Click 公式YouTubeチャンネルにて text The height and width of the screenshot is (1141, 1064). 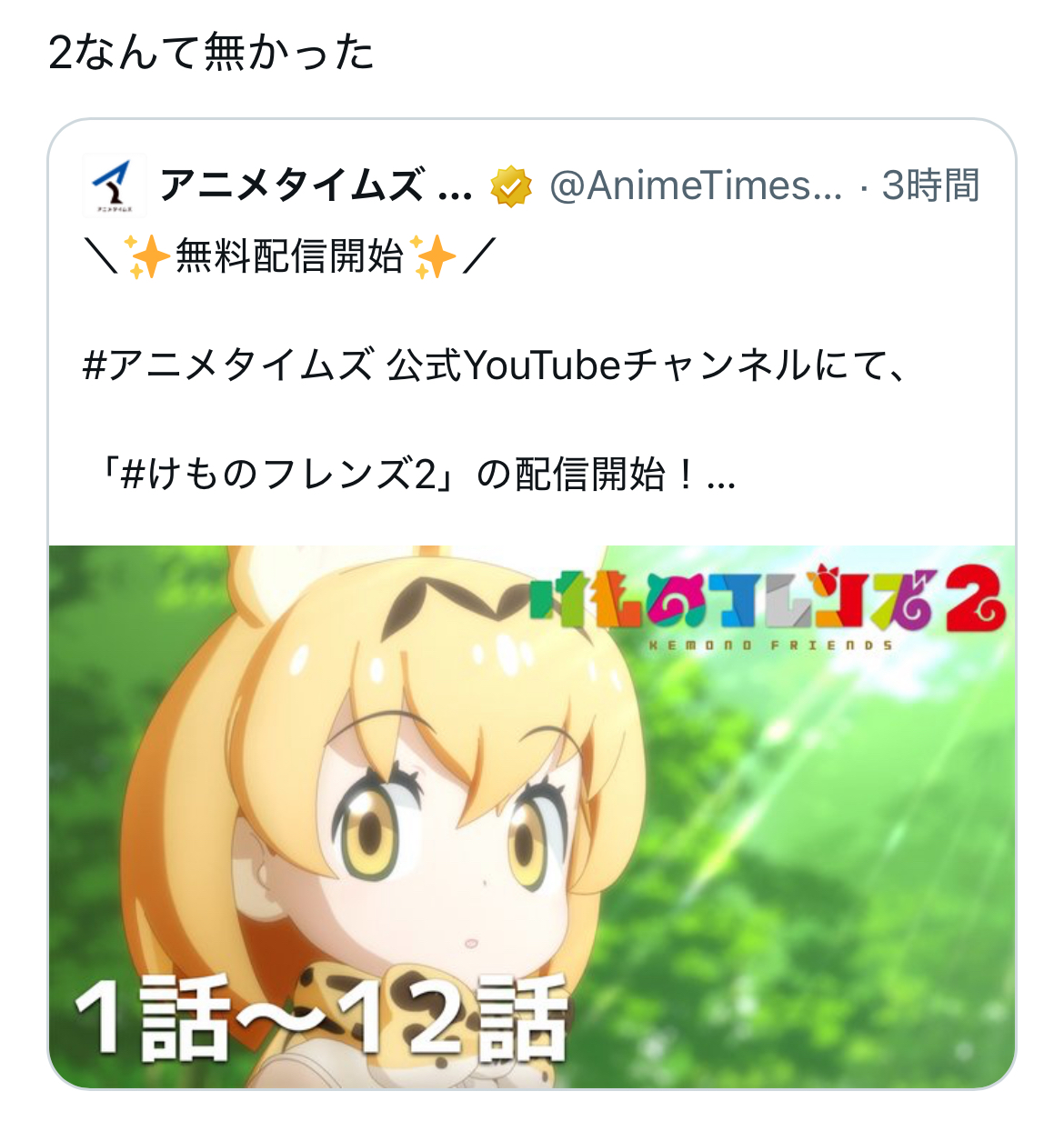tap(646, 365)
